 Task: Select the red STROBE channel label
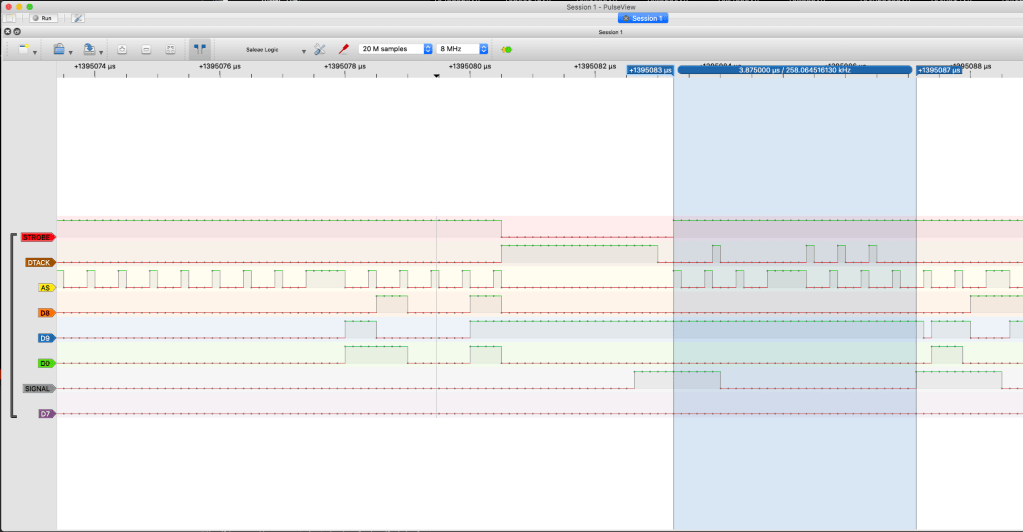click(37, 237)
